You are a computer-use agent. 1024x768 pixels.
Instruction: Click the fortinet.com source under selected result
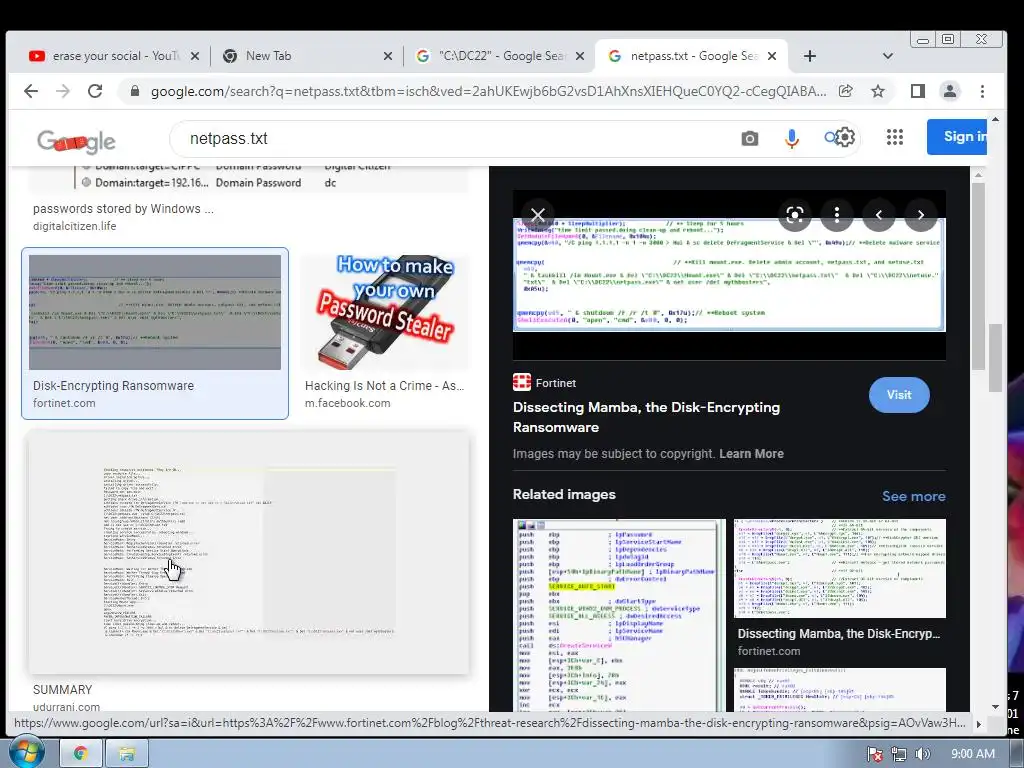pos(64,403)
